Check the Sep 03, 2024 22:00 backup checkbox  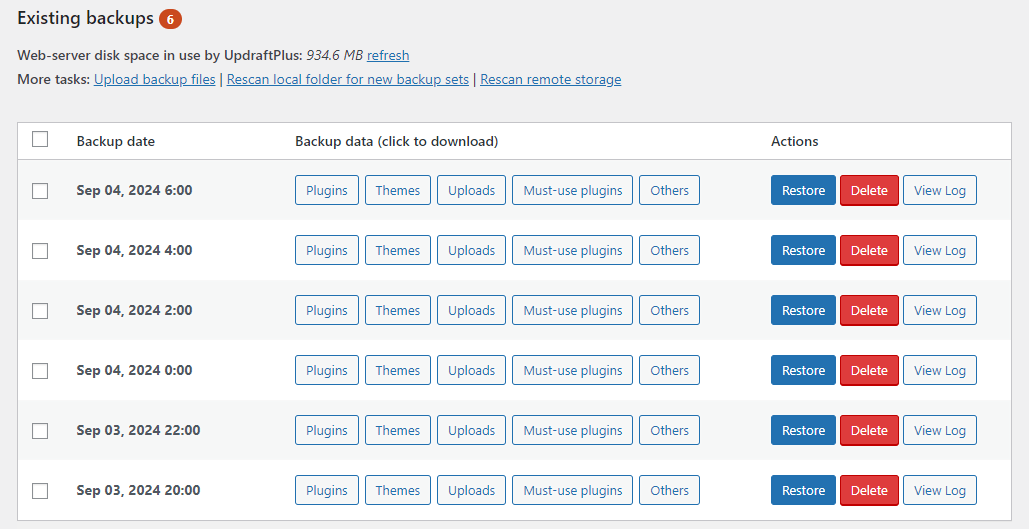point(40,431)
